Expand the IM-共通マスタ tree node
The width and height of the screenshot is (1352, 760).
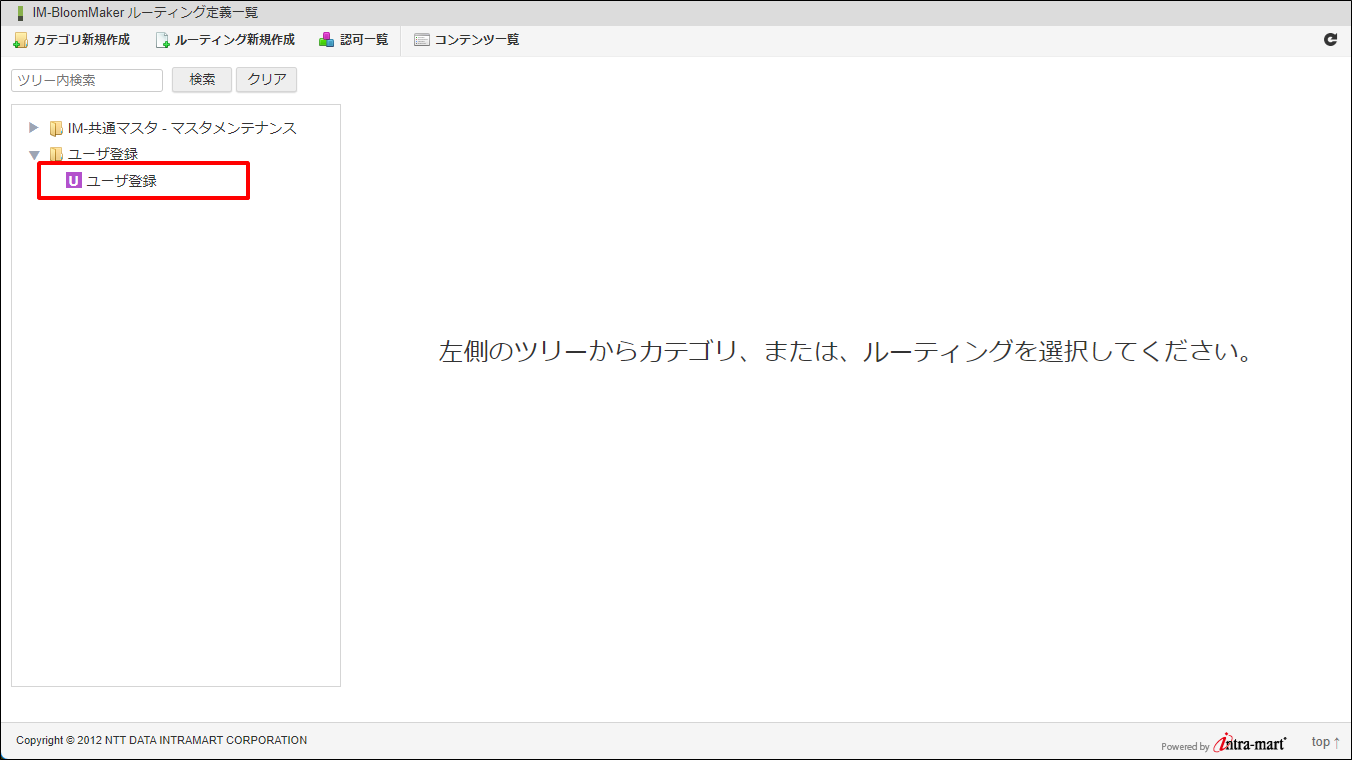[x=34, y=128]
